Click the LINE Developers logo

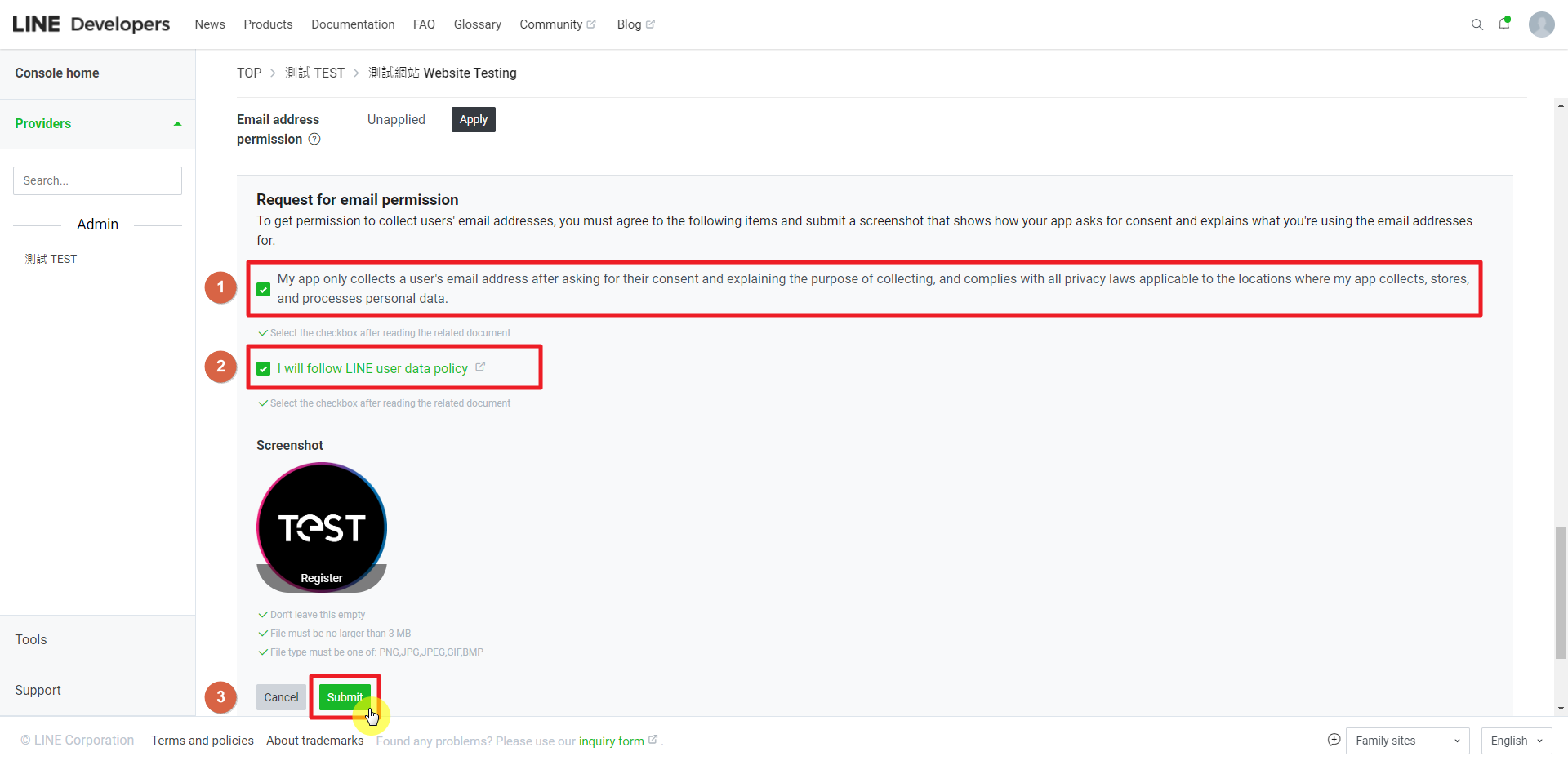point(91,24)
